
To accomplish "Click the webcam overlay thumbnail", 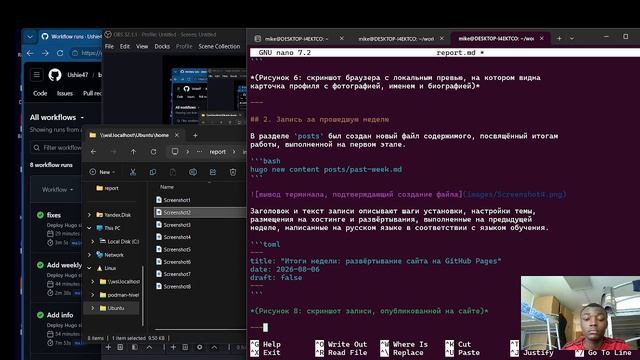I will click(580, 313).
